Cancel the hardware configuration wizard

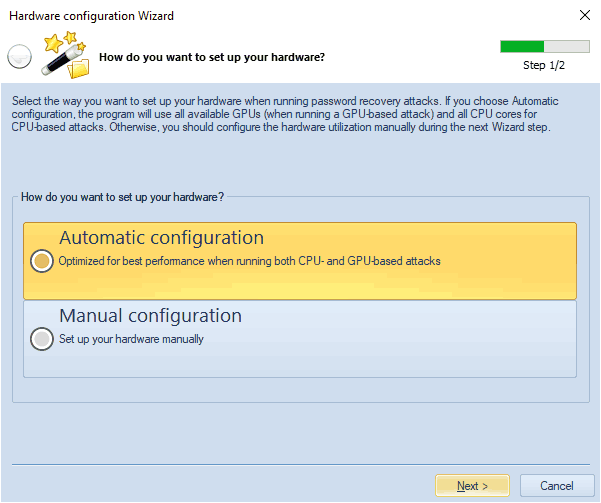557,486
